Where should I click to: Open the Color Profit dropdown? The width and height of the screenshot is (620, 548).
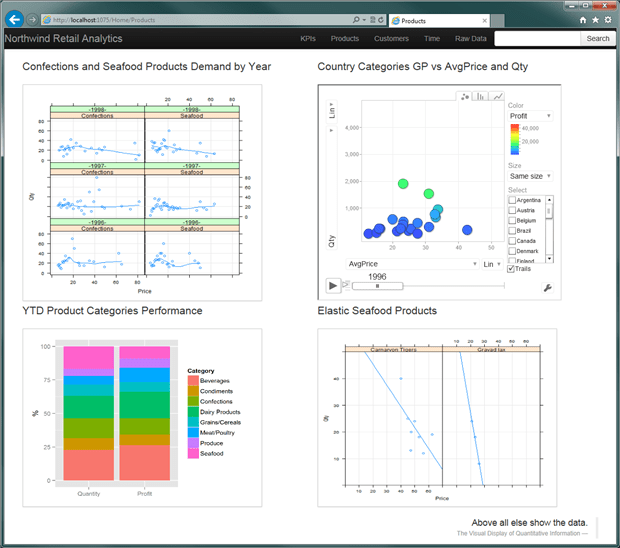coord(530,116)
